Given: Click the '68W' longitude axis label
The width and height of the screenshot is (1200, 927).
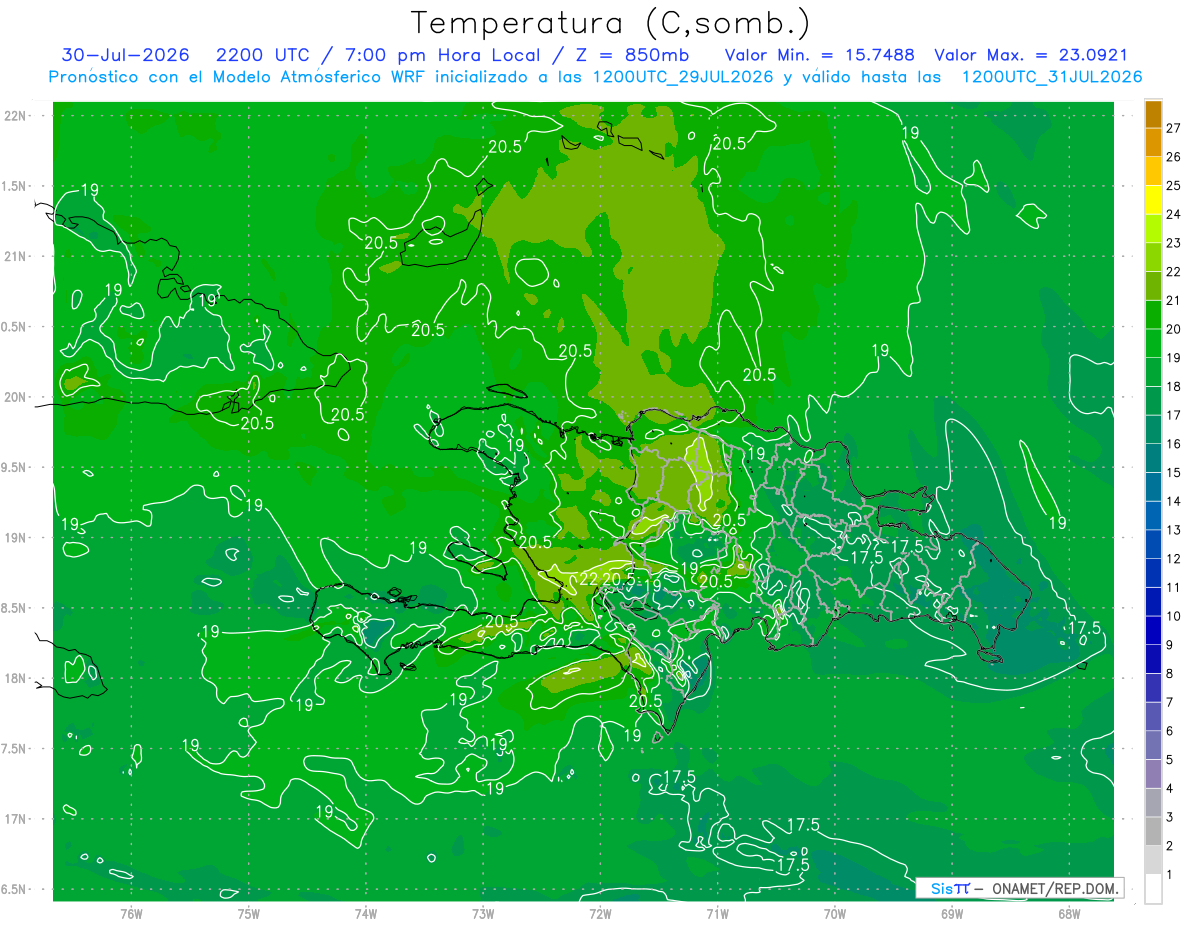Looking at the screenshot, I should pyautogui.click(x=1069, y=914).
